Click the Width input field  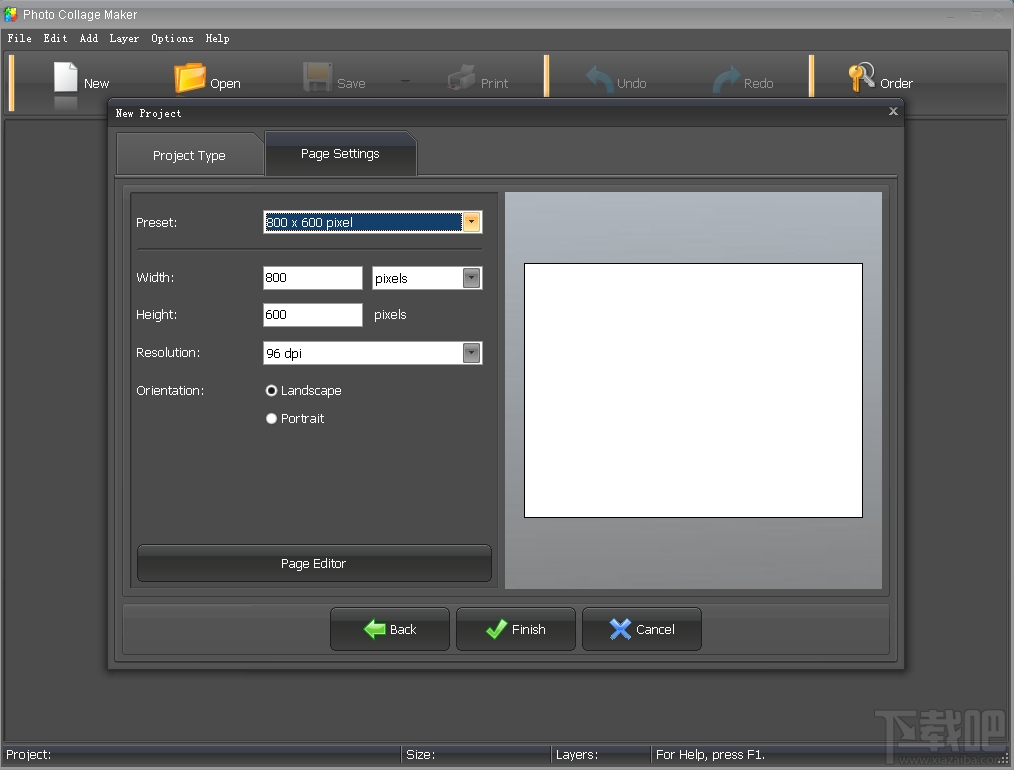point(312,278)
